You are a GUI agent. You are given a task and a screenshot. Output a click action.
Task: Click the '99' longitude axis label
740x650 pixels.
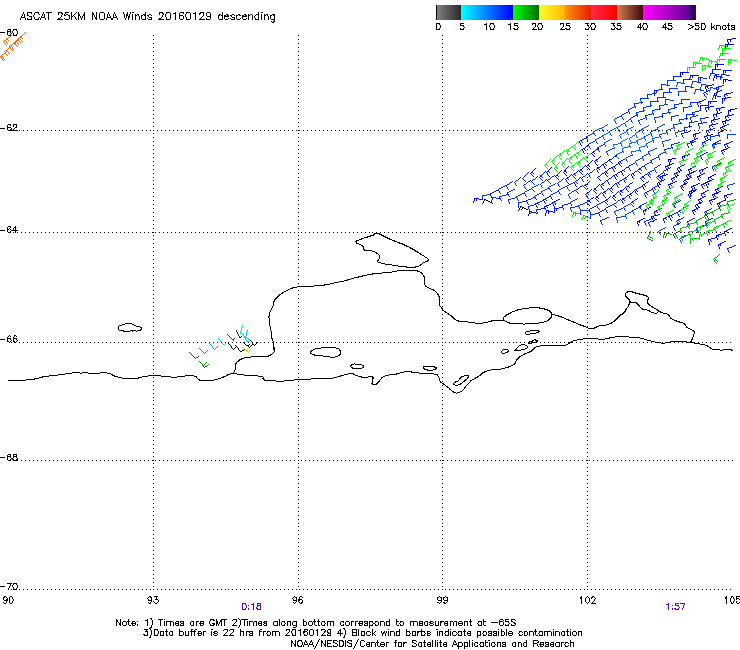(442, 600)
